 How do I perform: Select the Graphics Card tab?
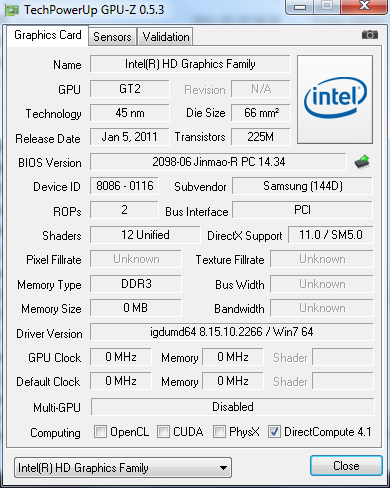coord(48,35)
